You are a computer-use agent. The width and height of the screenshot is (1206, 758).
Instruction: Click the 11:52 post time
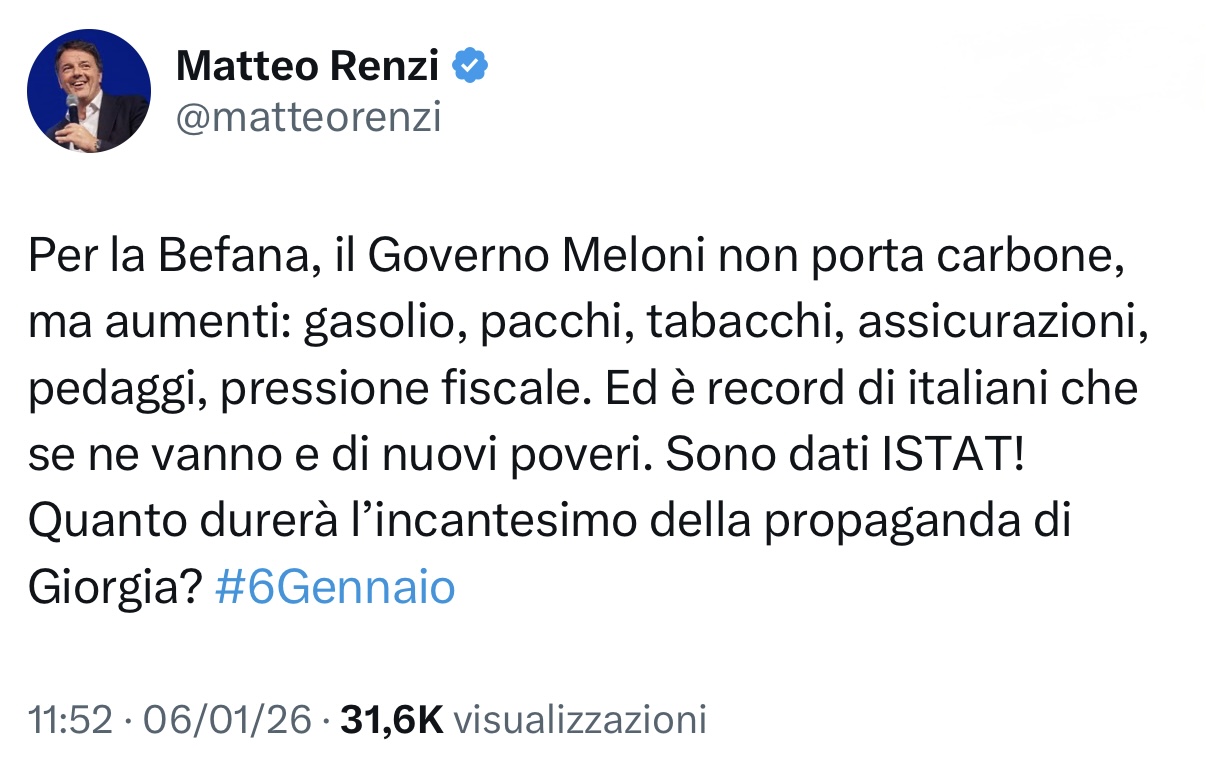pos(70,720)
